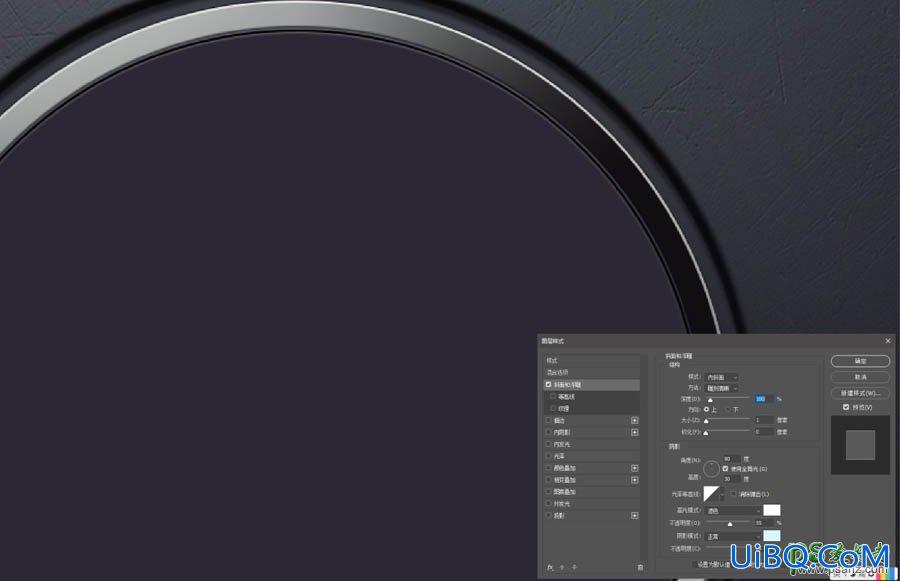The image size is (900, 581).
Task: Click the soften value input field
Action: 764,432
